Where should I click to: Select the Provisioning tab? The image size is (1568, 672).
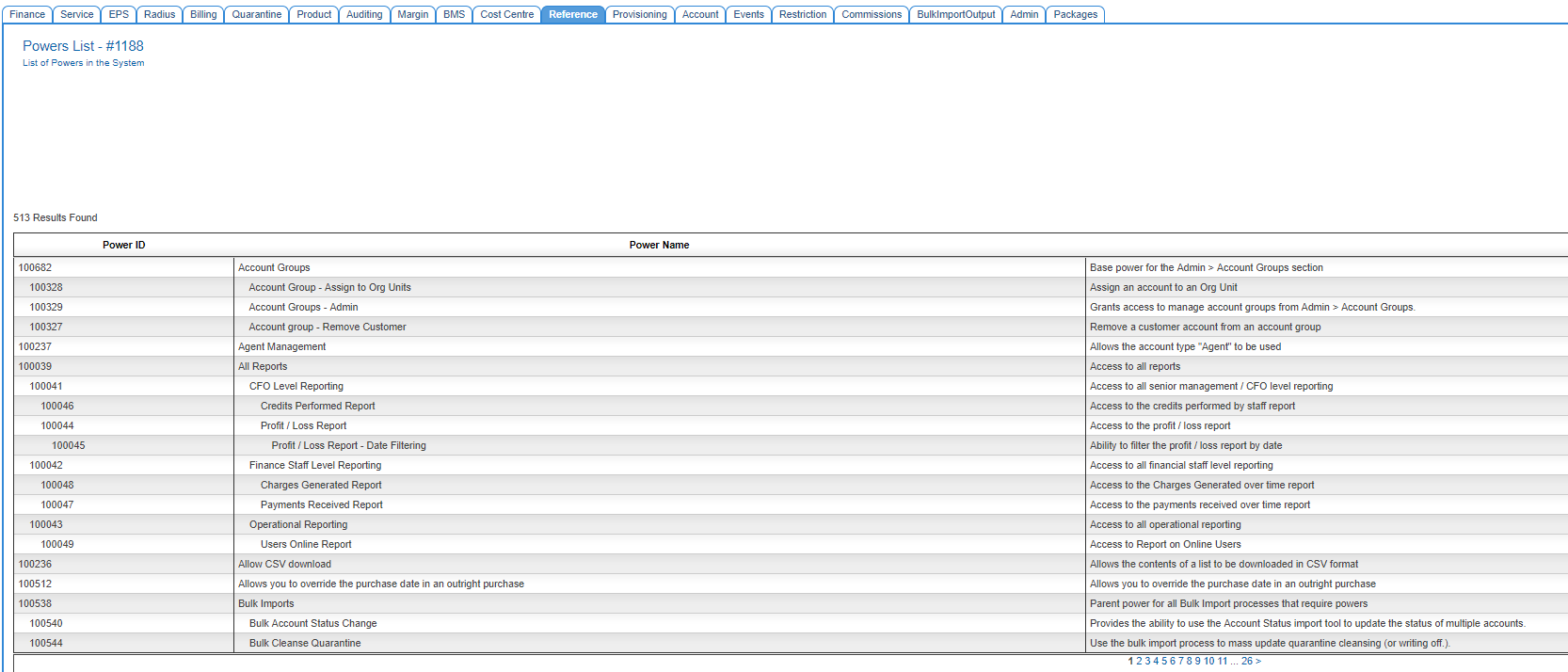coord(639,14)
